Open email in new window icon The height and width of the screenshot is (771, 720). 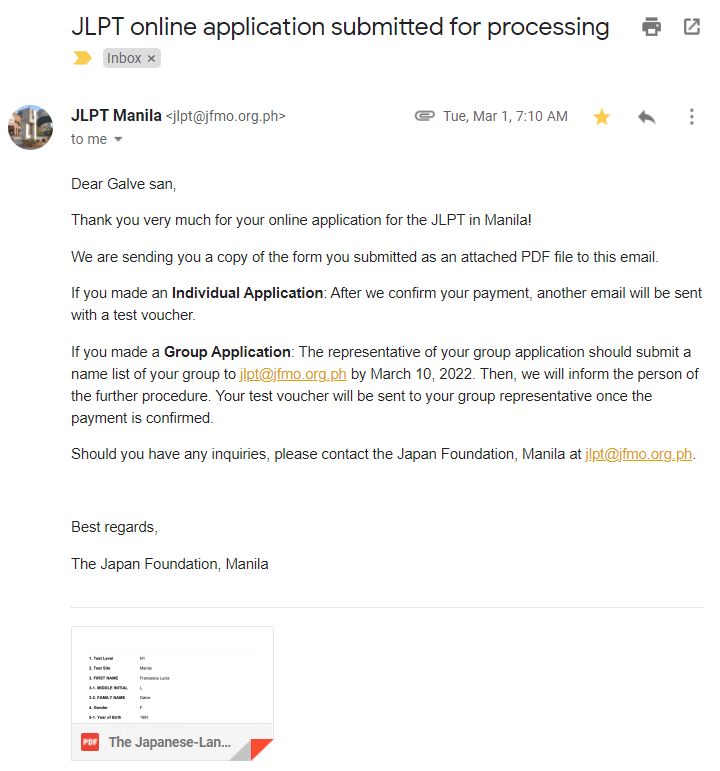pyautogui.click(x=692, y=27)
